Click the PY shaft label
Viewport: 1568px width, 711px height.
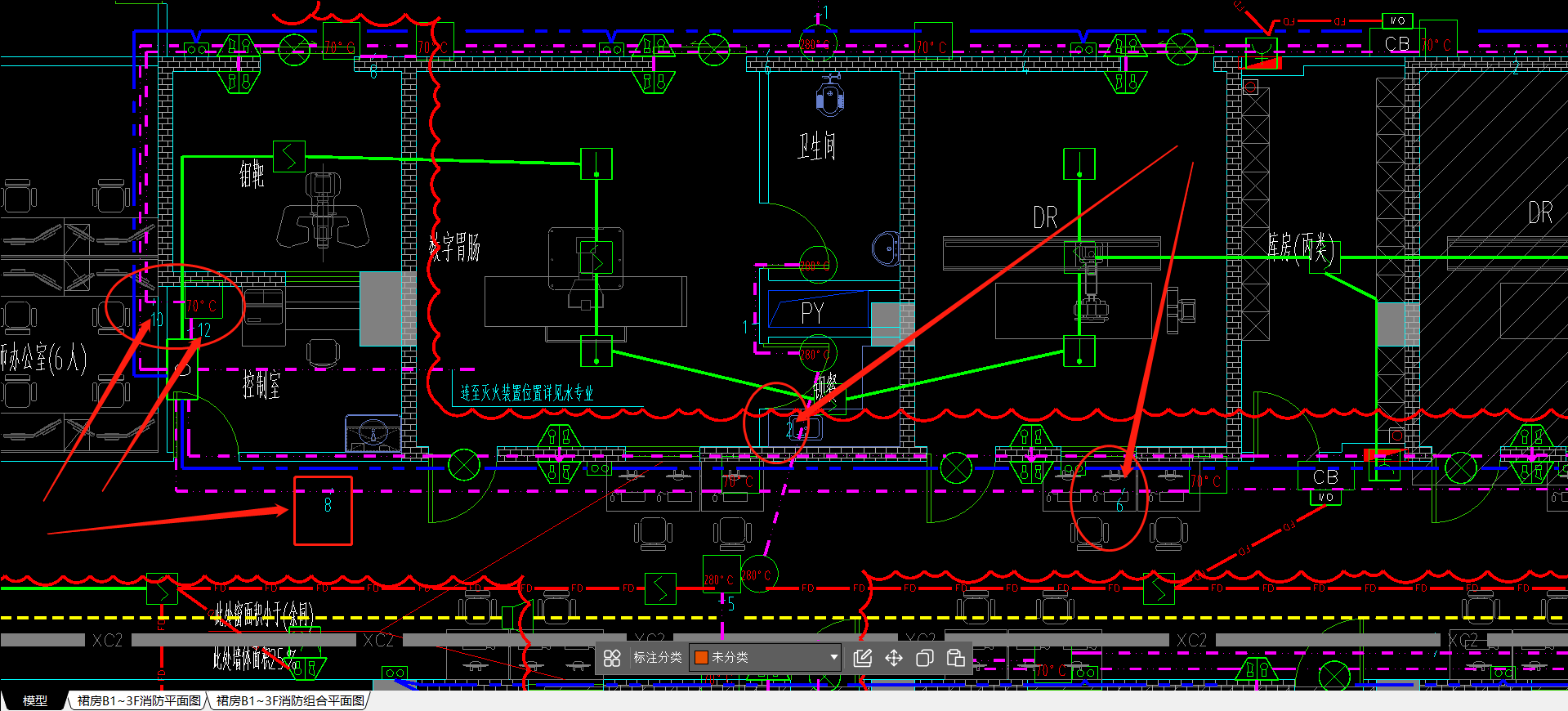click(812, 313)
